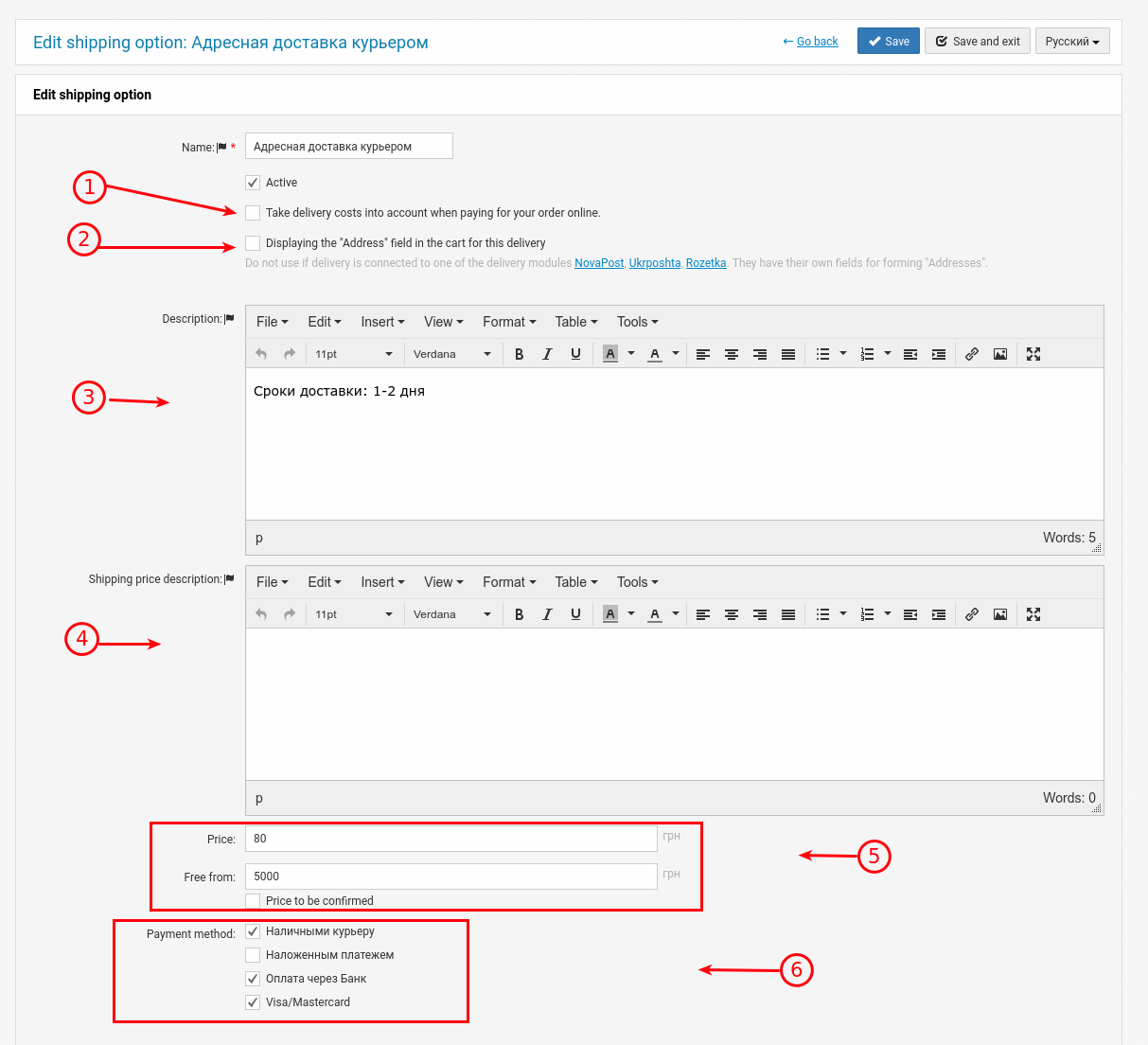Viewport: 1148px width, 1045px height.
Task: Click Save and exit
Action: pos(978,42)
